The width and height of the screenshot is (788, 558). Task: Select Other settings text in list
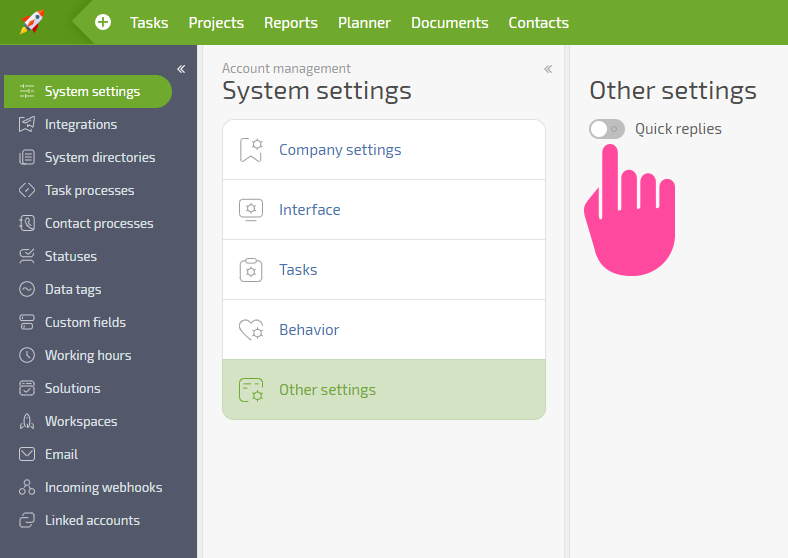[x=328, y=390]
